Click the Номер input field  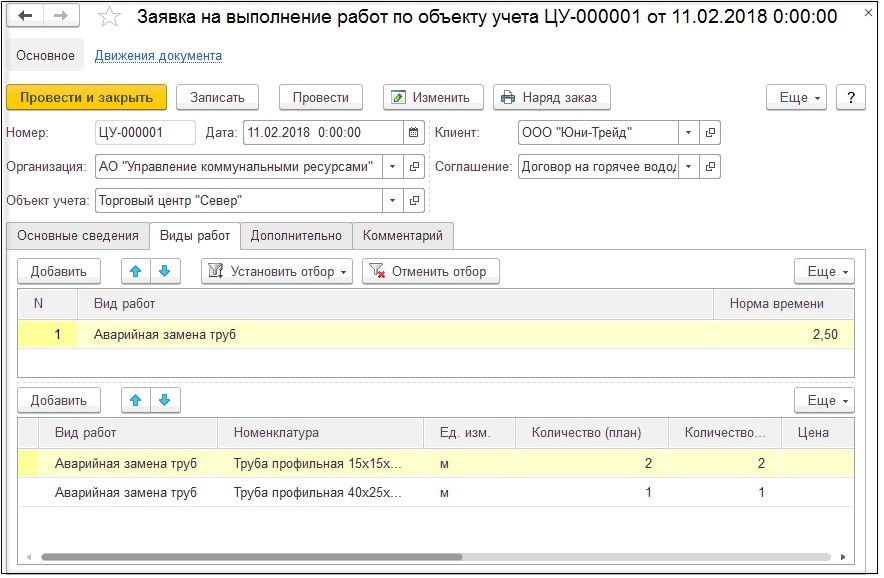coord(145,132)
